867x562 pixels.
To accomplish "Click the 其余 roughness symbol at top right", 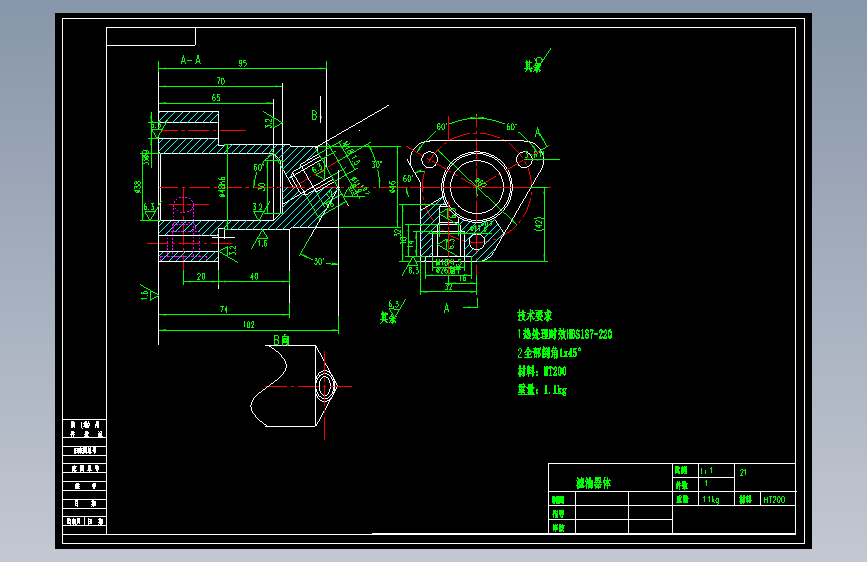I will click(x=536, y=61).
